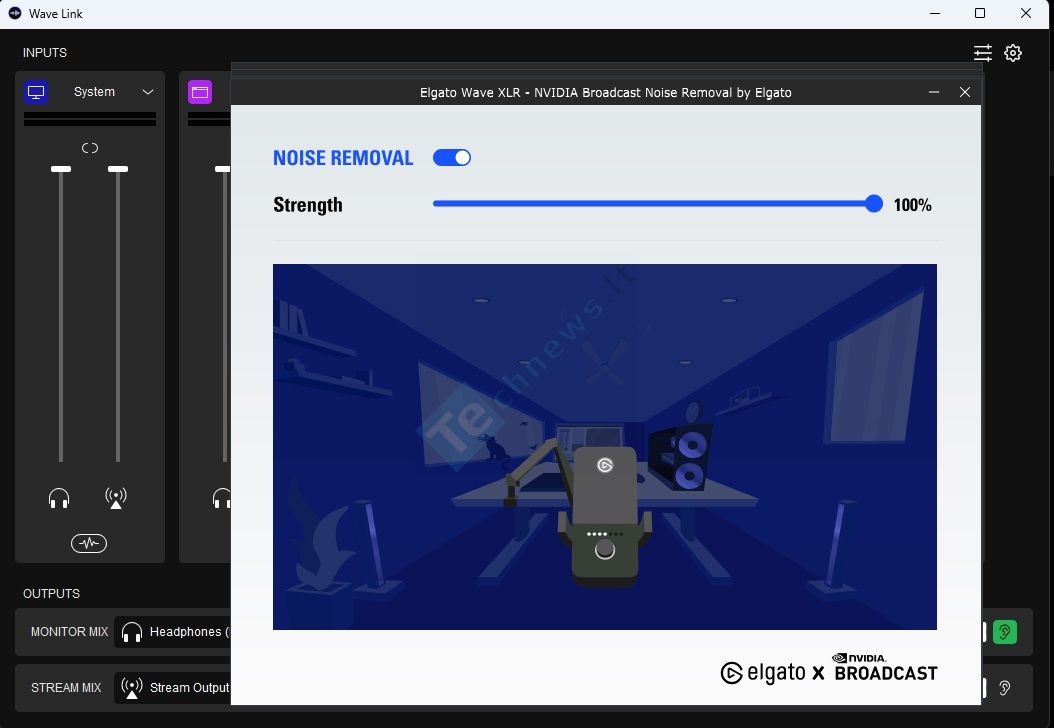This screenshot has height=728, width=1054.
Task: Toggle the Noise Removal switch
Action: (x=452, y=157)
